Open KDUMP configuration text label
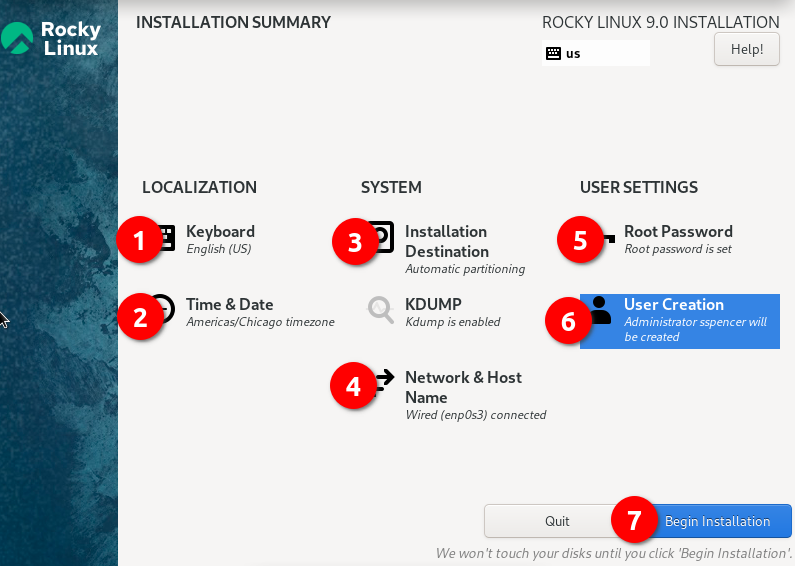The height and width of the screenshot is (566, 795). coord(433,304)
